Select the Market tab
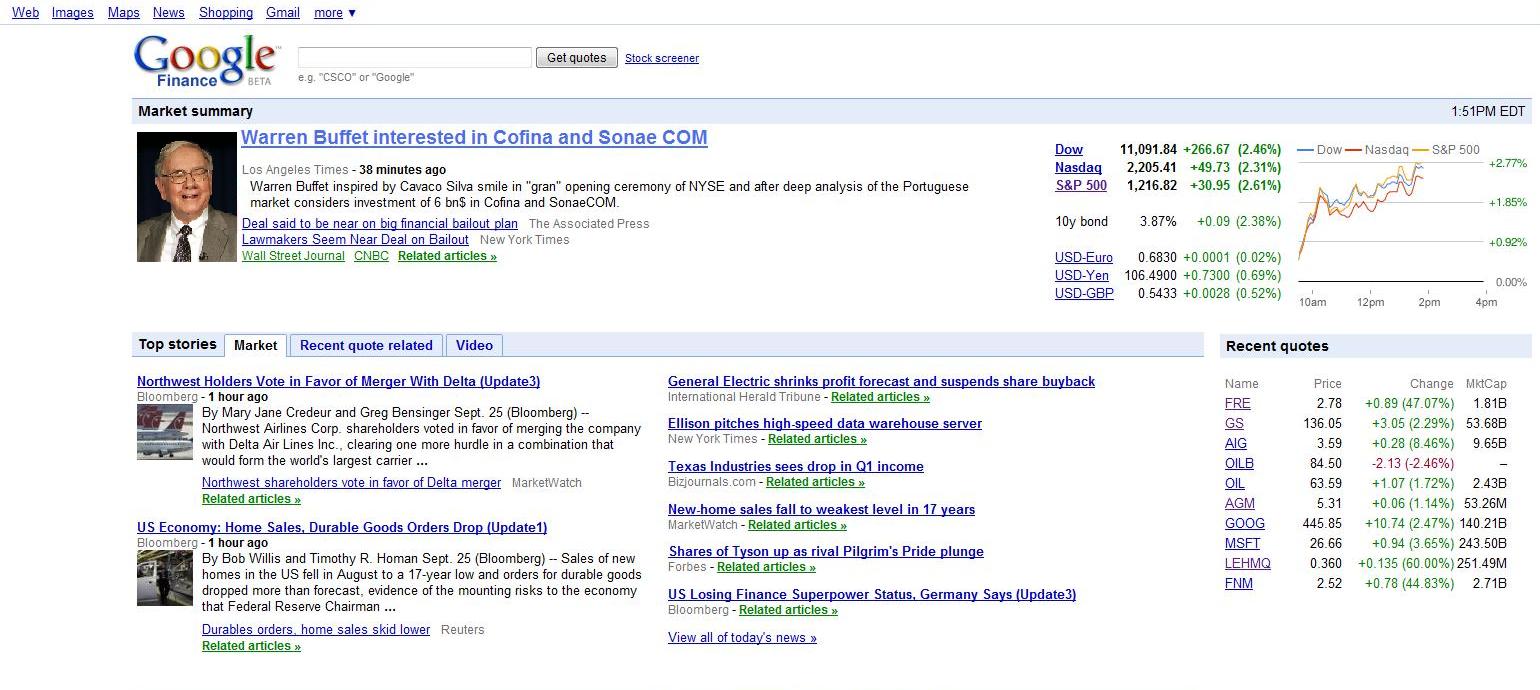Viewport: 1540px width, 690px height. point(255,345)
